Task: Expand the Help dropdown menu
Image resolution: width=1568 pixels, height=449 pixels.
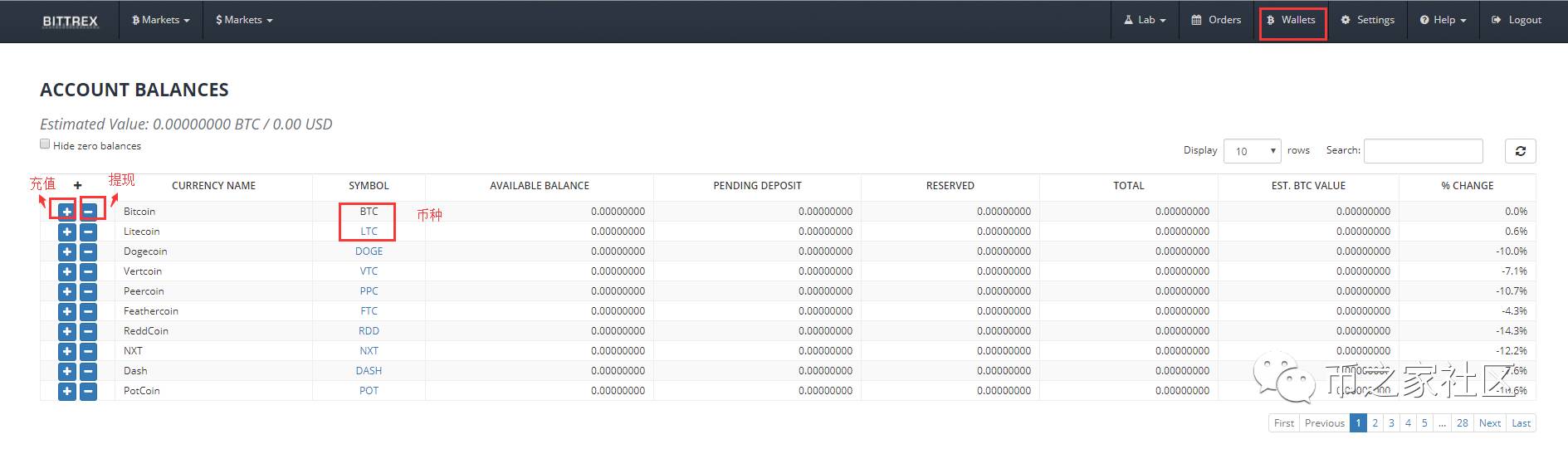Action: click(1443, 20)
